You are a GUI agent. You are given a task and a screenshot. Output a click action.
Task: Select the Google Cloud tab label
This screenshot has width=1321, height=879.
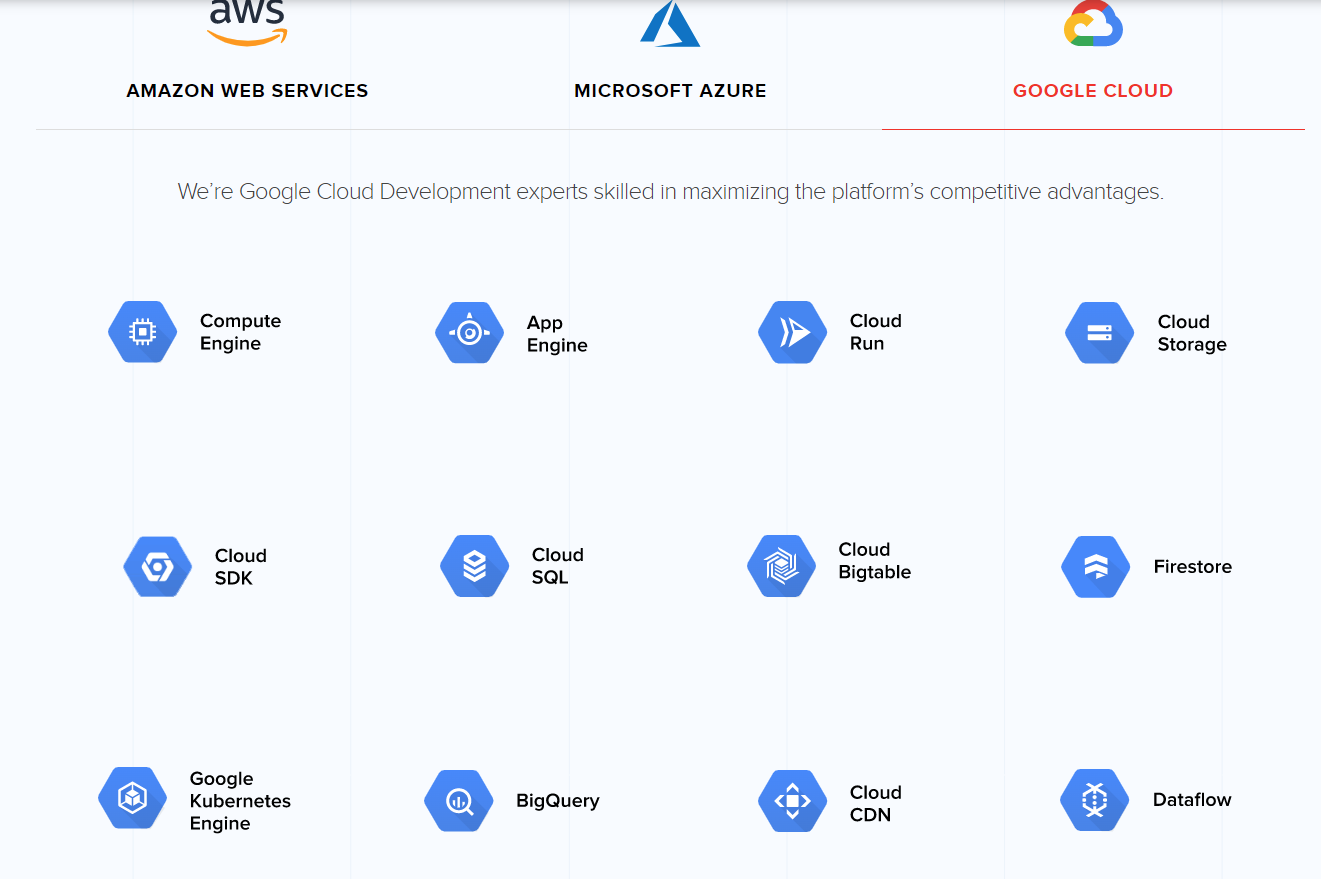[x=1092, y=91]
